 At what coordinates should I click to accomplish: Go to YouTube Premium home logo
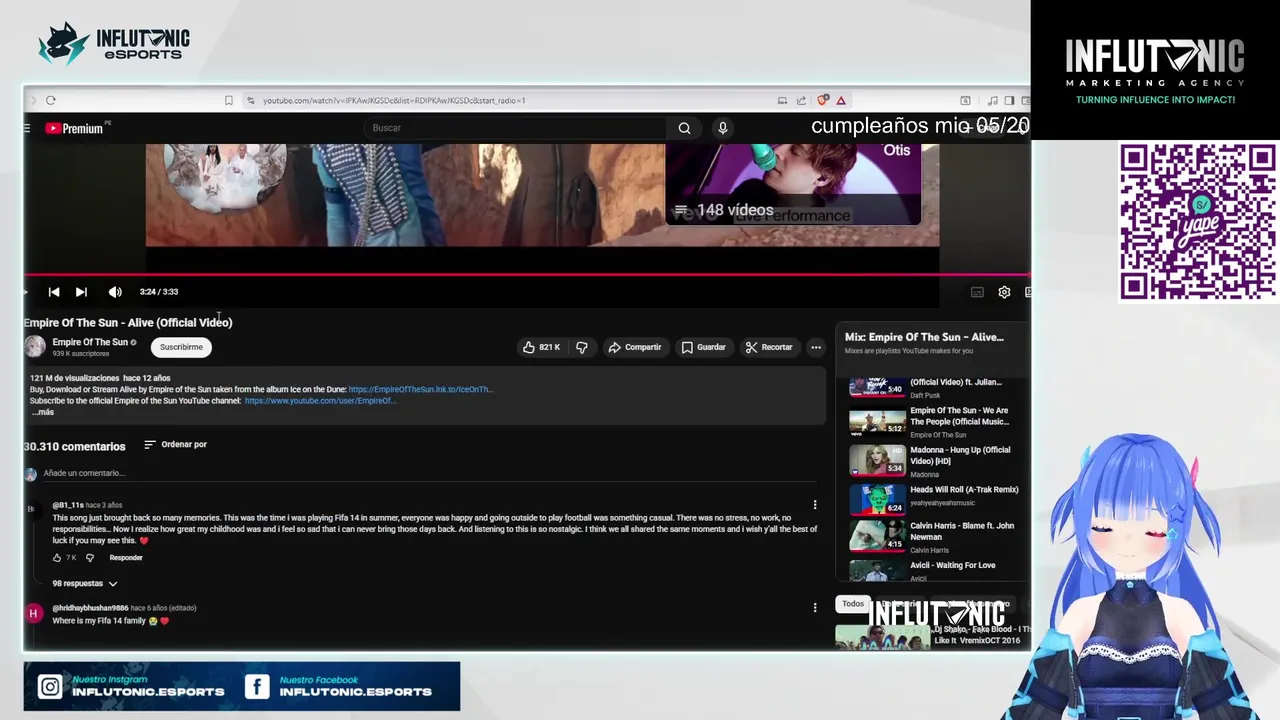pos(74,128)
